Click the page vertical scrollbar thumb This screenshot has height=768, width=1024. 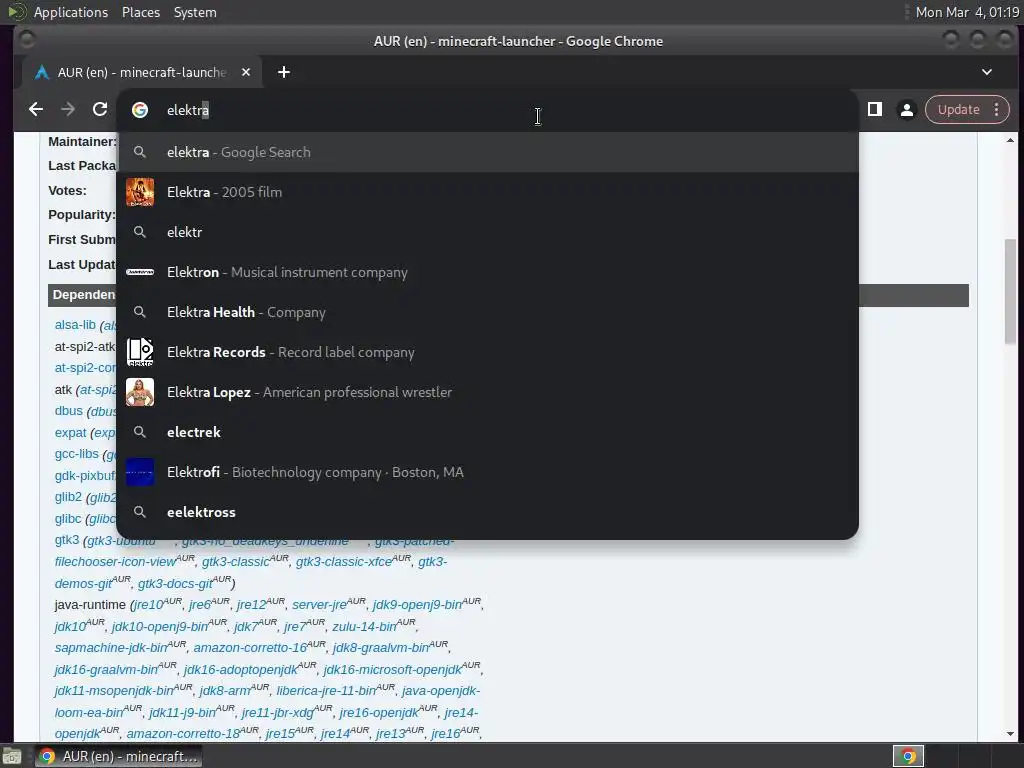click(x=1010, y=291)
